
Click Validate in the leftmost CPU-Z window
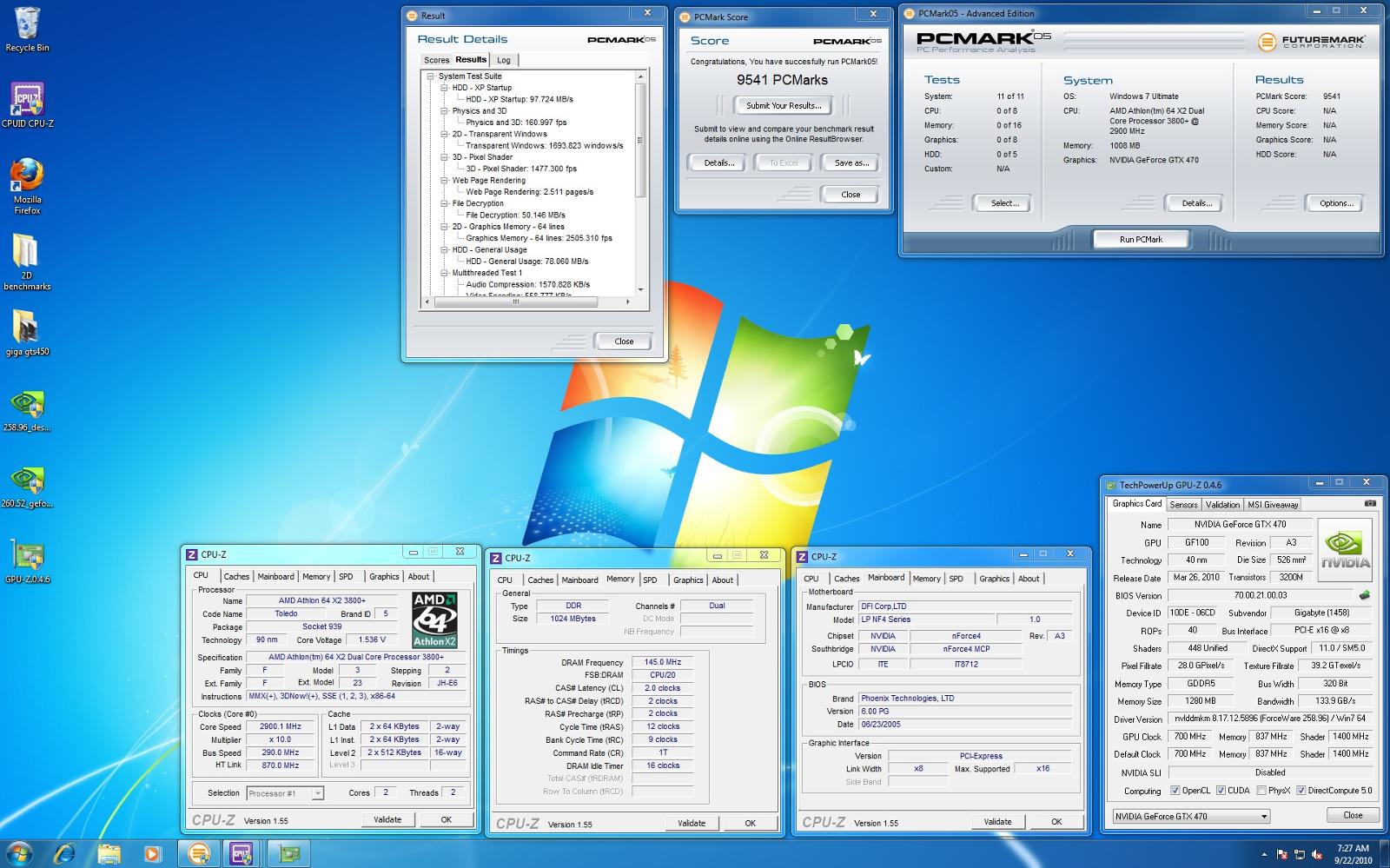click(387, 819)
